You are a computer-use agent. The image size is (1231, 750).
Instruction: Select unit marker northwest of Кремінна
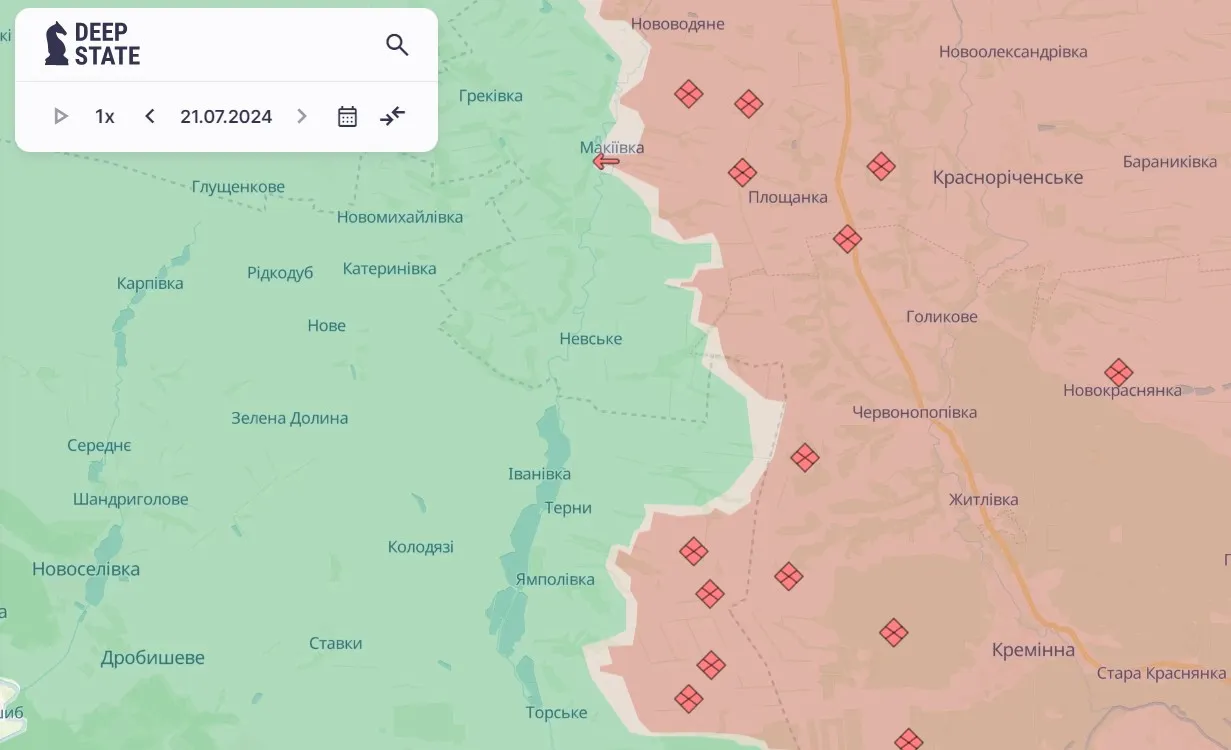pyautogui.click(x=893, y=632)
